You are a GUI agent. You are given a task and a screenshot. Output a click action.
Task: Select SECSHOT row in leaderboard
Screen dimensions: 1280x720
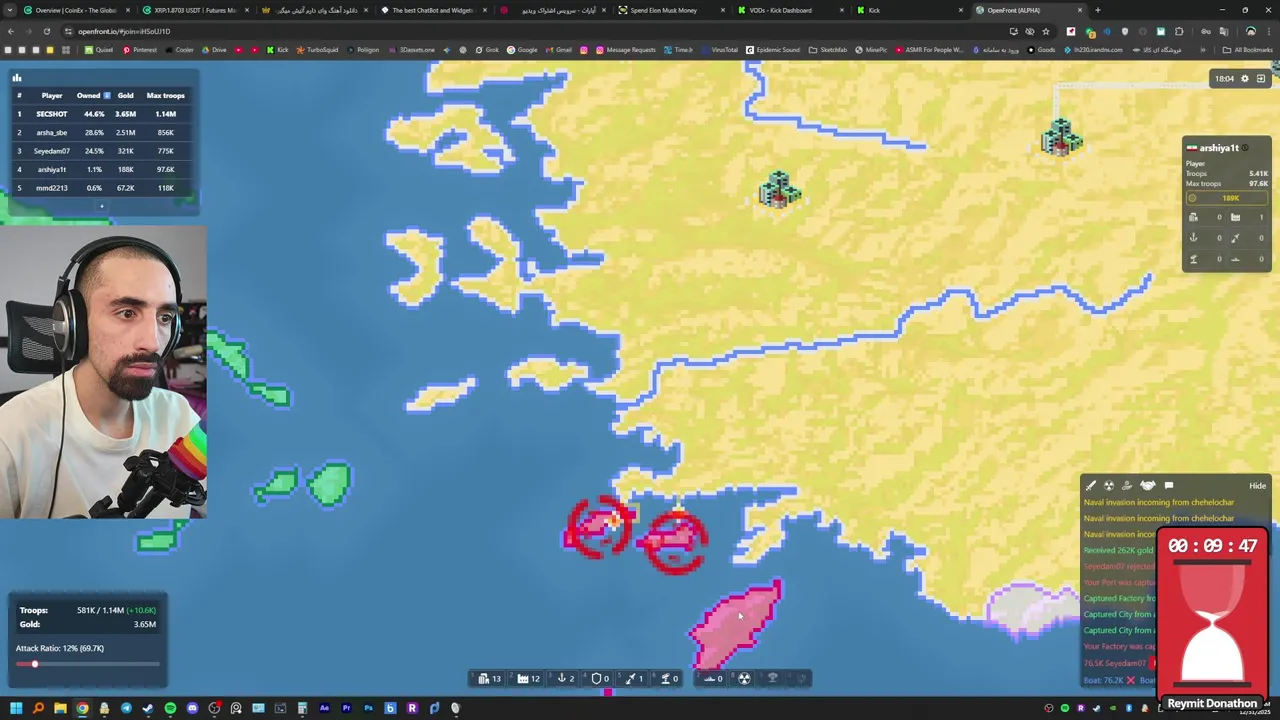coord(103,114)
